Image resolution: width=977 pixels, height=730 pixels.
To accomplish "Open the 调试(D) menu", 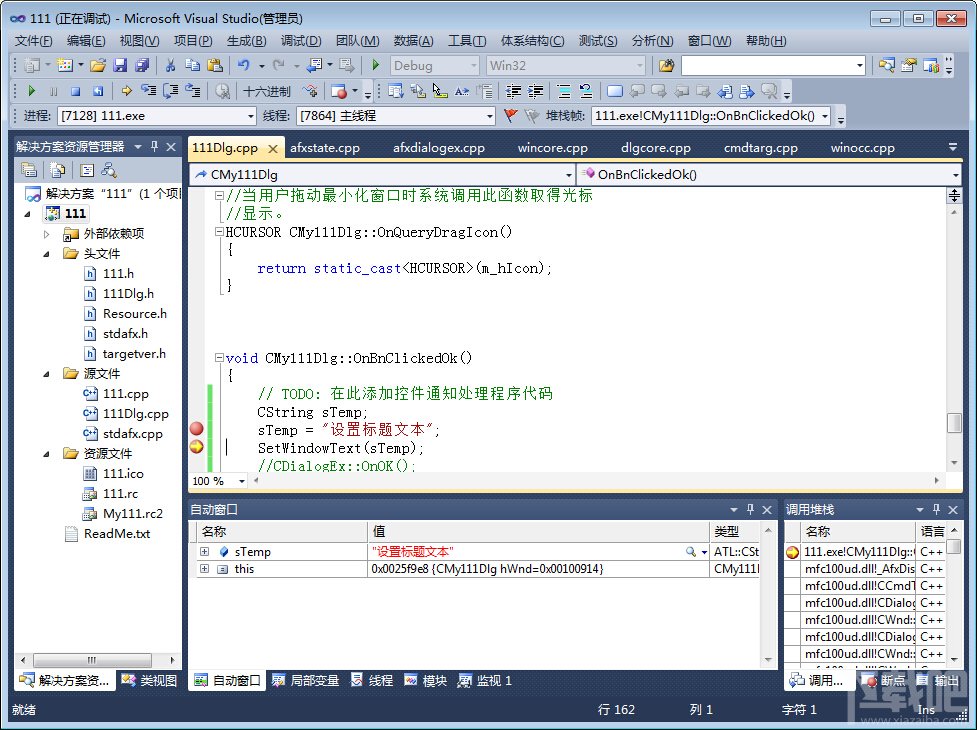I will pos(299,40).
